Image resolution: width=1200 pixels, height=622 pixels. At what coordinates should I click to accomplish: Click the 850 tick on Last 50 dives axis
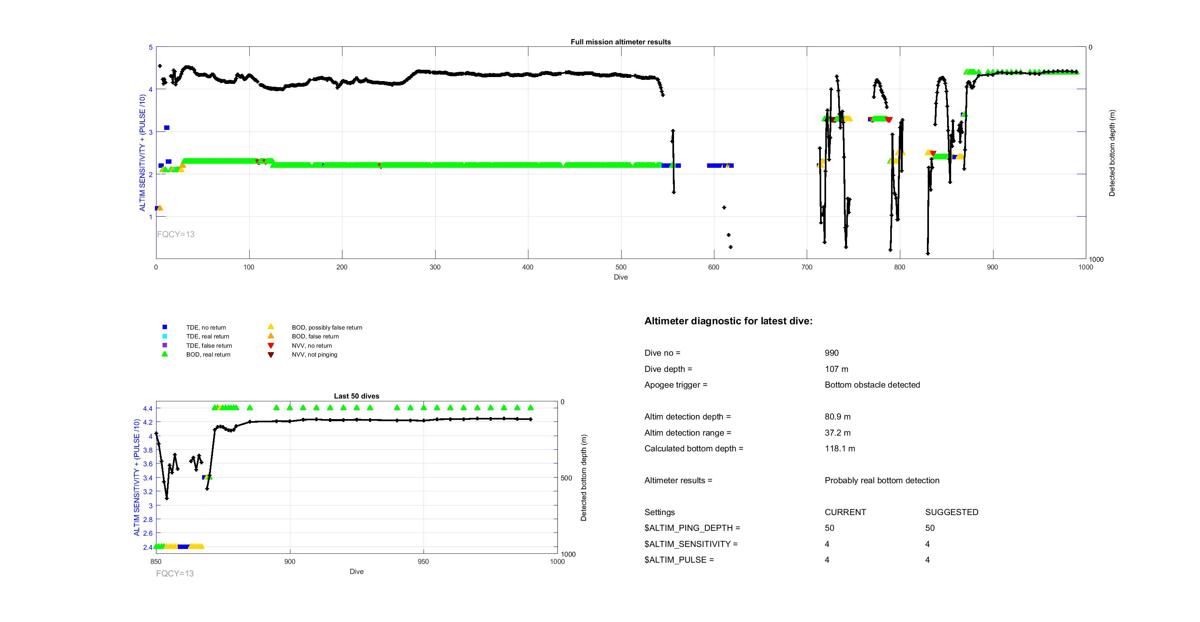(157, 562)
